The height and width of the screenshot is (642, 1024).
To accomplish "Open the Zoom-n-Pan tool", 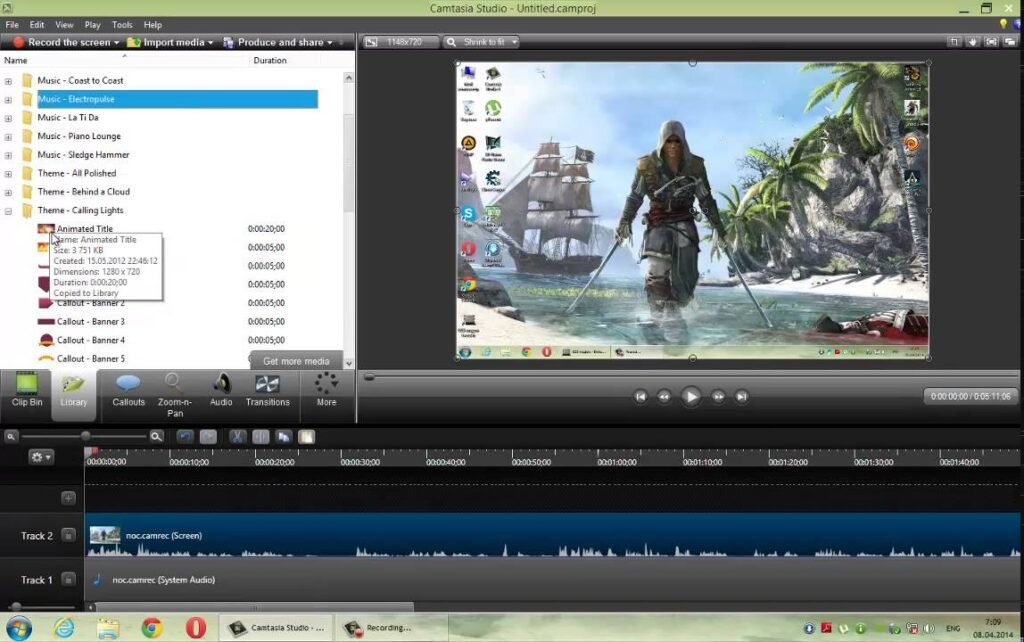I will [174, 395].
